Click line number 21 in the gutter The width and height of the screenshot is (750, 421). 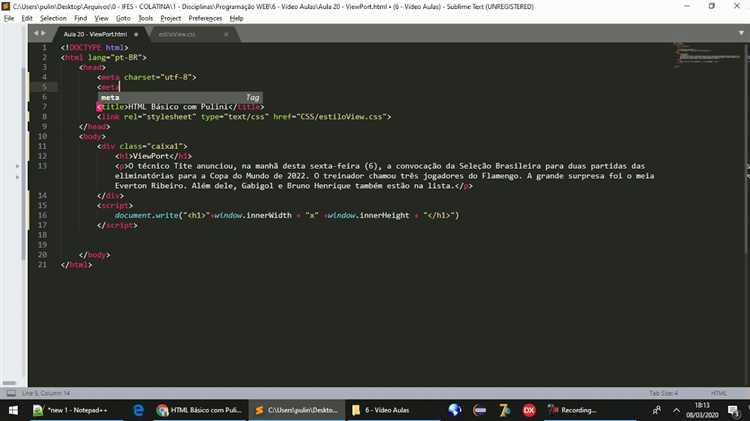pos(42,265)
